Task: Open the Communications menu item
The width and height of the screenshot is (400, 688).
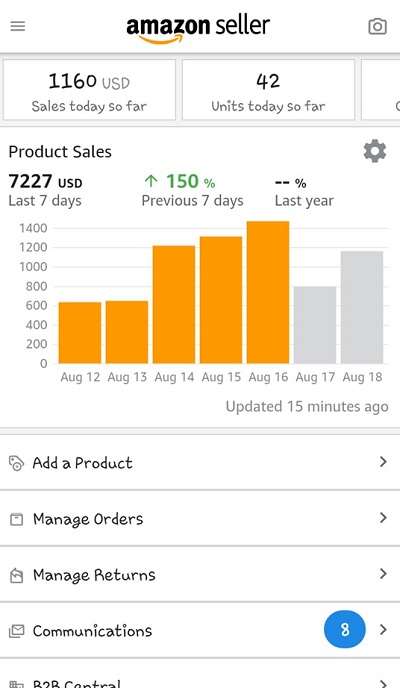Action: pos(200,630)
